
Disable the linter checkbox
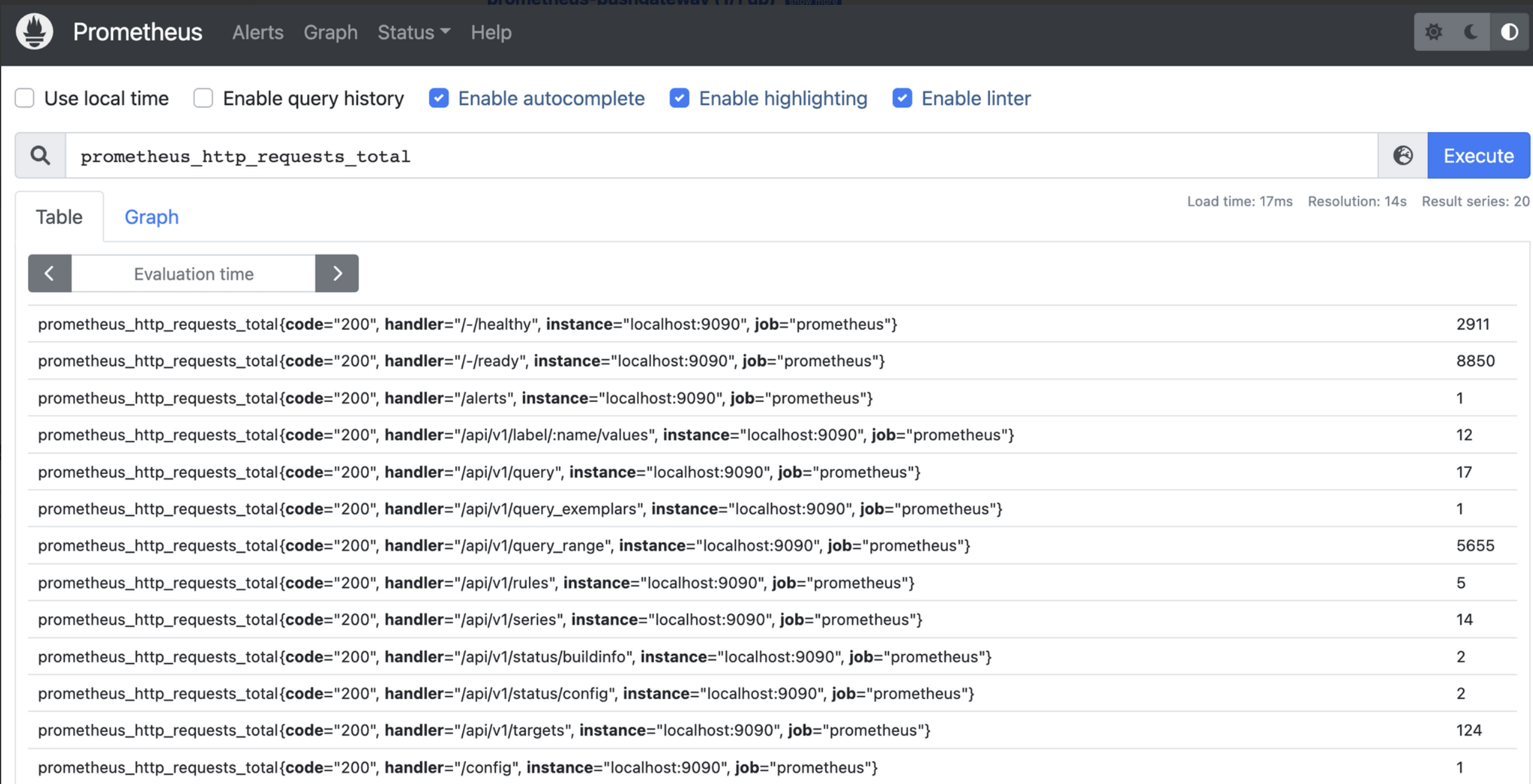[902, 98]
